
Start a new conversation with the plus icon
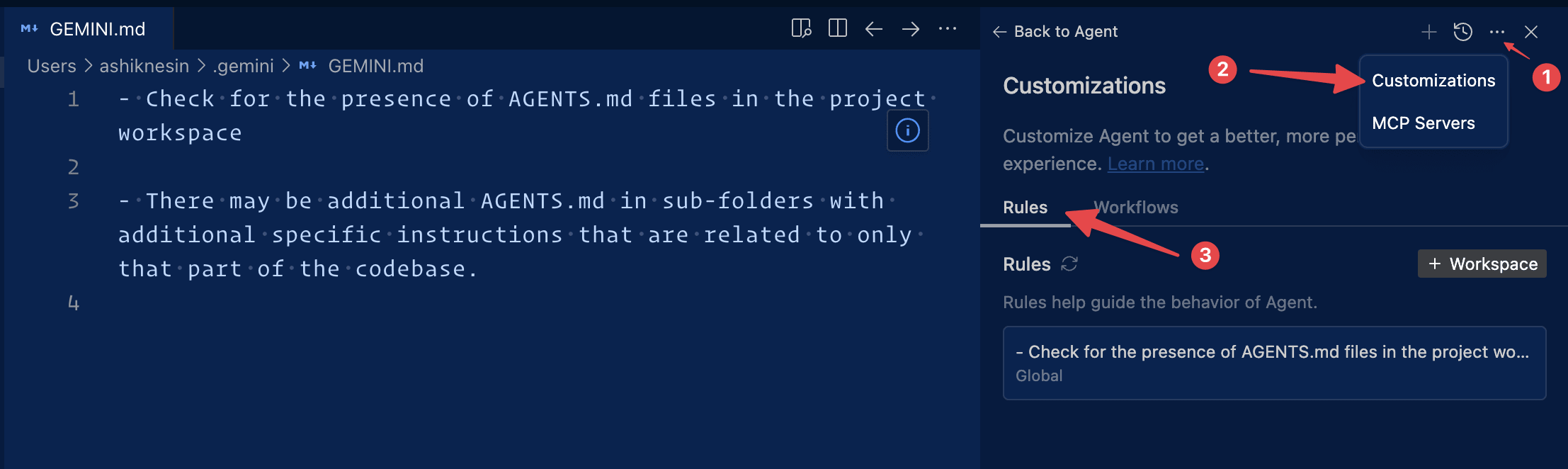[x=1428, y=32]
